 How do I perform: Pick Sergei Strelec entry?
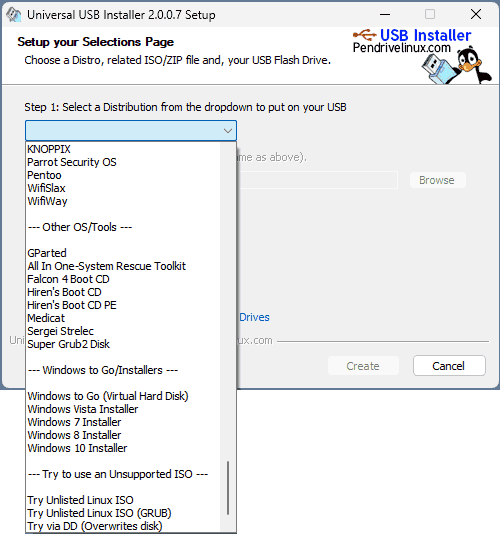pyautogui.click(x=61, y=331)
